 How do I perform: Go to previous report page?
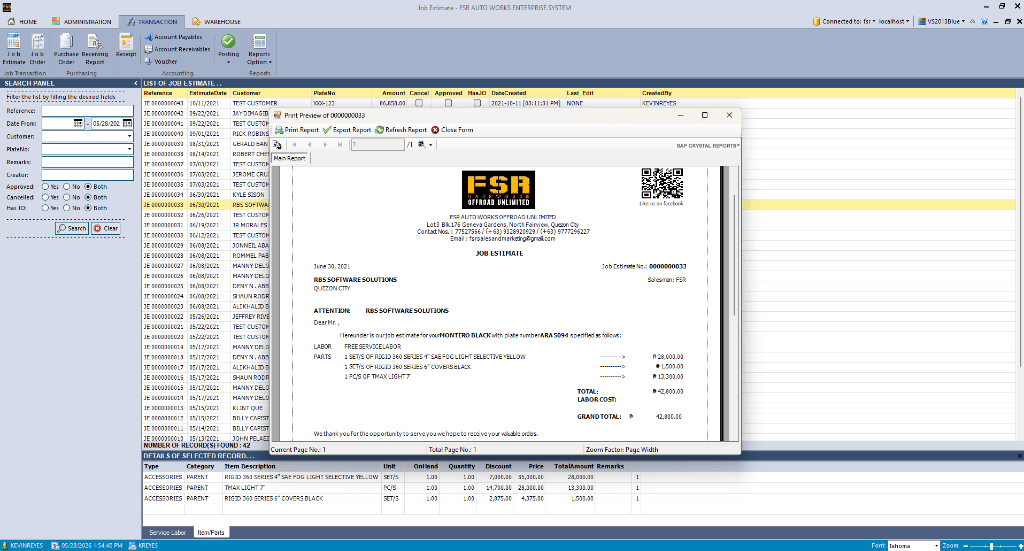(x=310, y=145)
